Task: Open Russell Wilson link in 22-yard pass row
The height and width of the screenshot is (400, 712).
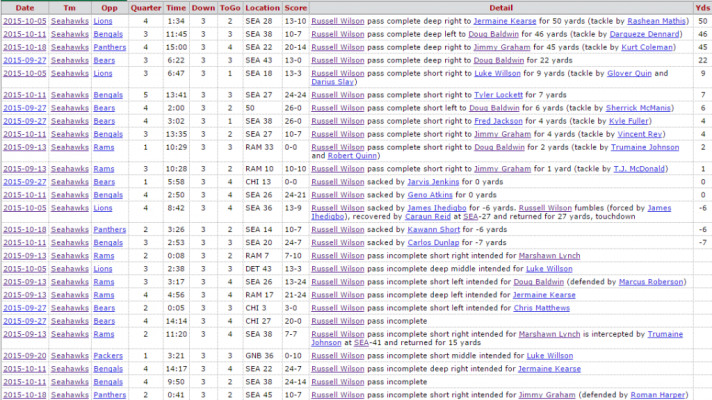Action: click(337, 60)
